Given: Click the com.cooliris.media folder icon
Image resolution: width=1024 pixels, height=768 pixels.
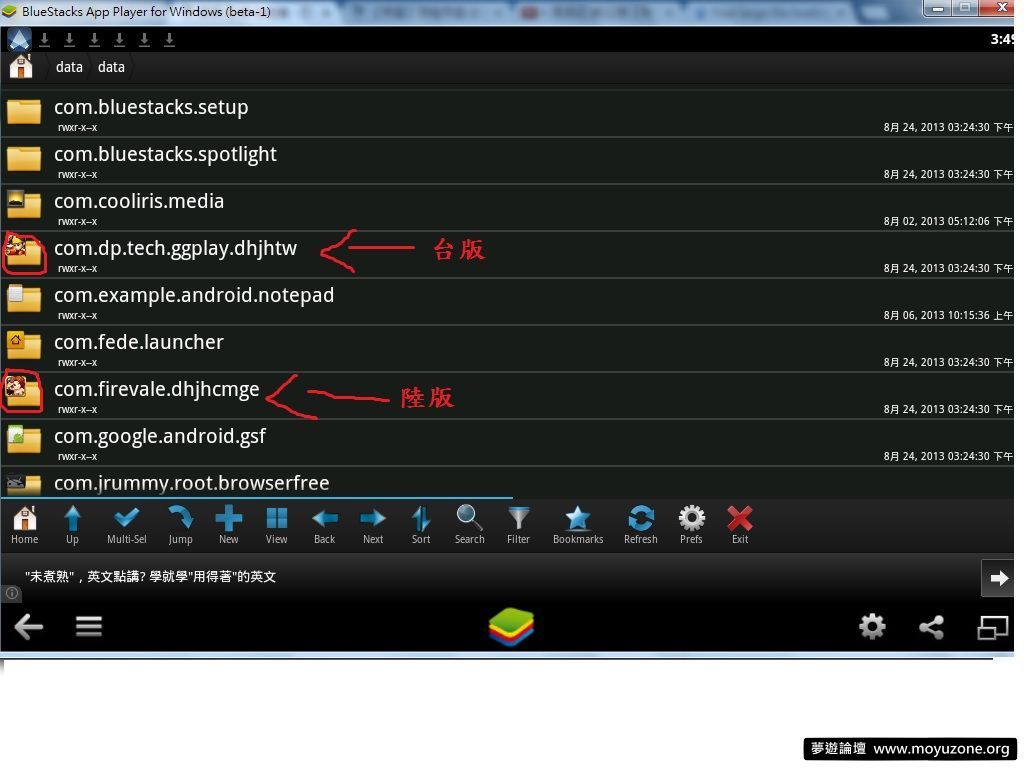Looking at the screenshot, I should pyautogui.click(x=24, y=204).
